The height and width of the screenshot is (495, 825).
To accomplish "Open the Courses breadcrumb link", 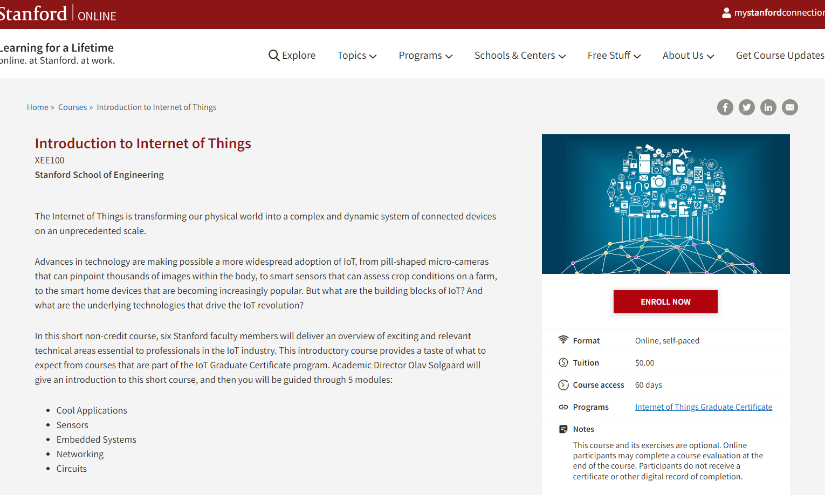I will pyautogui.click(x=72, y=107).
